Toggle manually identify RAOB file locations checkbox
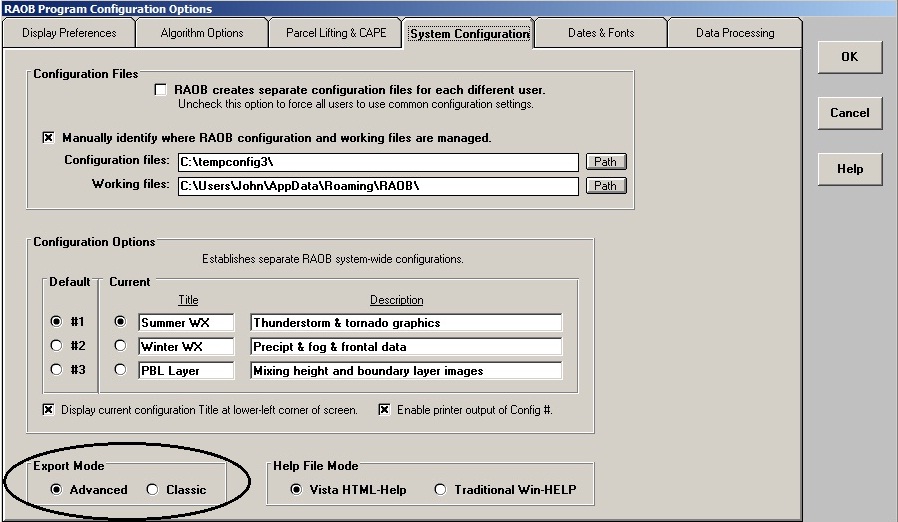 click(x=49, y=138)
